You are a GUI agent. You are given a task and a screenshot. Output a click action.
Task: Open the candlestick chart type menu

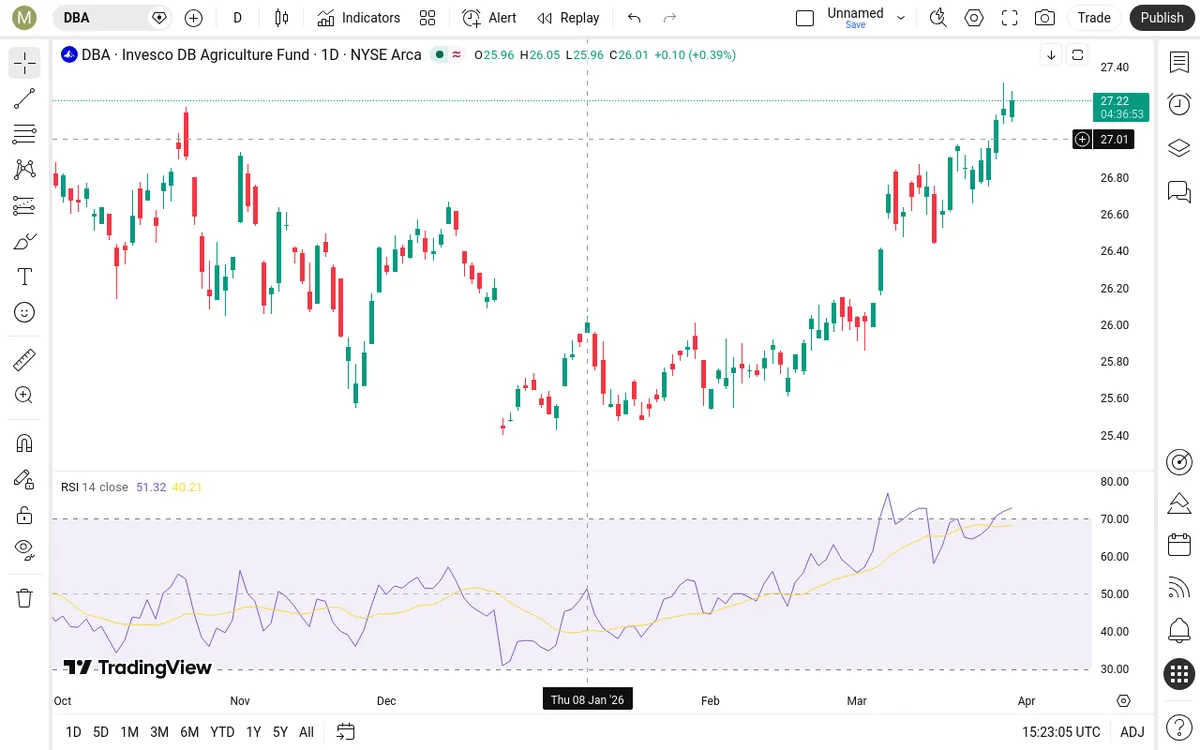pyautogui.click(x=281, y=18)
